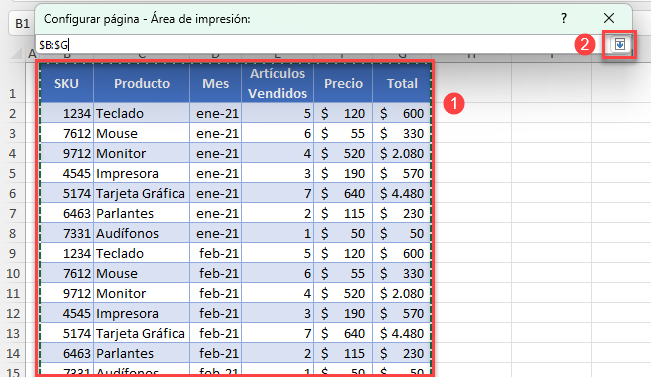
Task: Click row header 13
Action: 13,333
